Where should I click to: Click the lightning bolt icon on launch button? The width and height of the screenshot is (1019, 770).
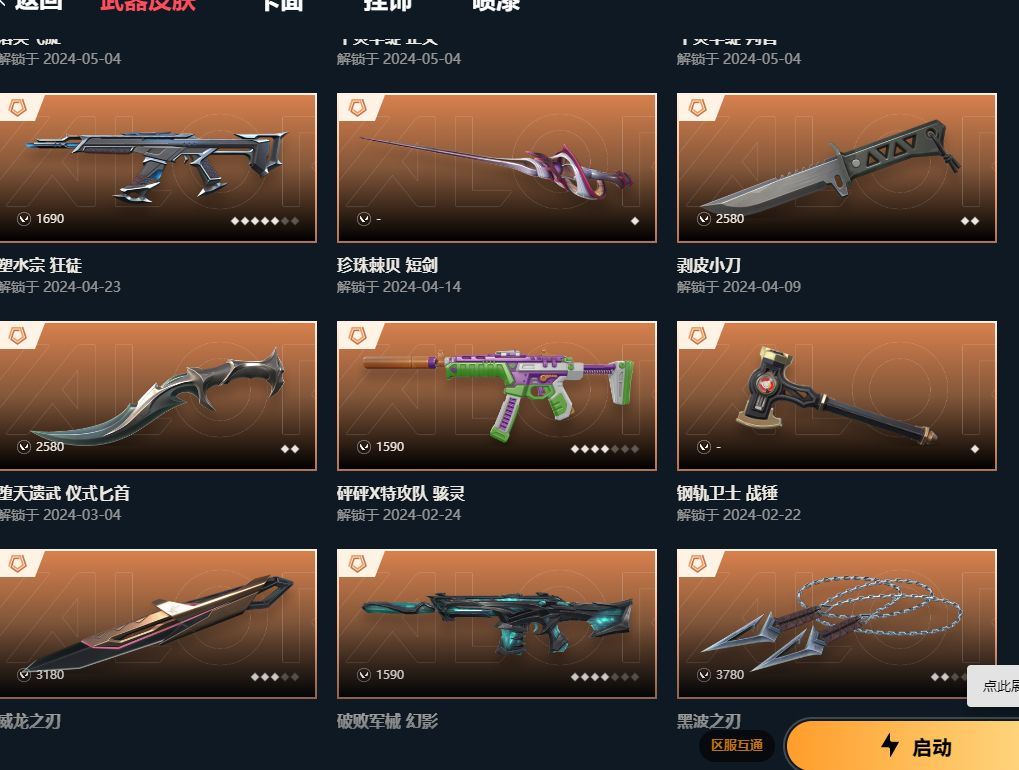pyautogui.click(x=890, y=745)
